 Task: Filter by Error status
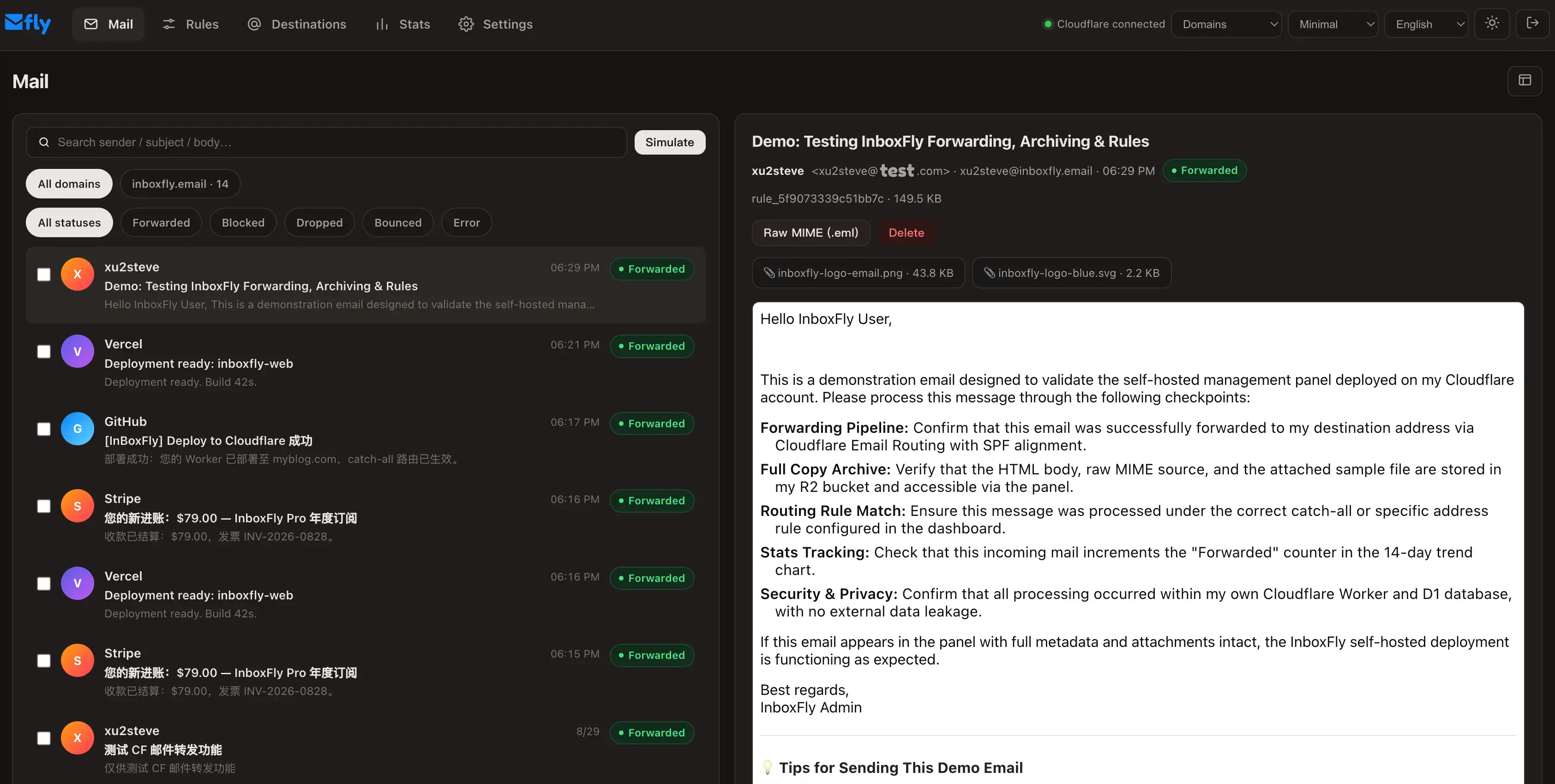(x=467, y=223)
